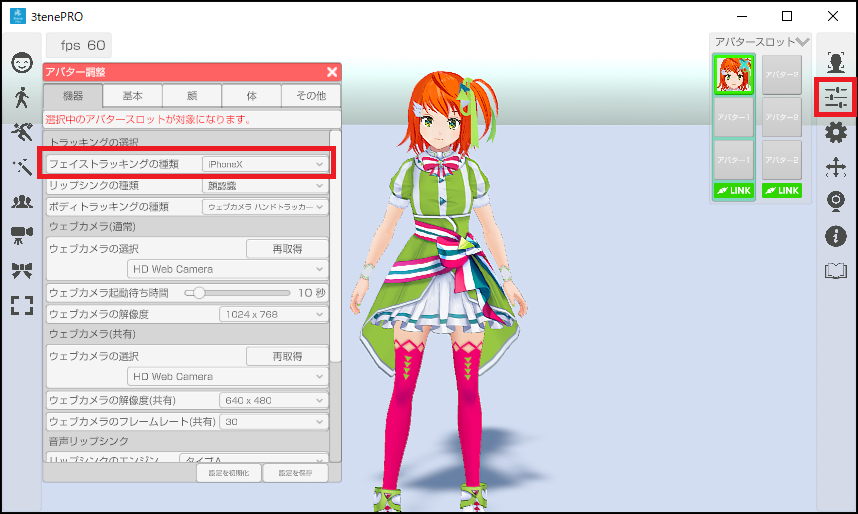Switch to the 基本 tab
The image size is (858, 514).
[x=132, y=96]
